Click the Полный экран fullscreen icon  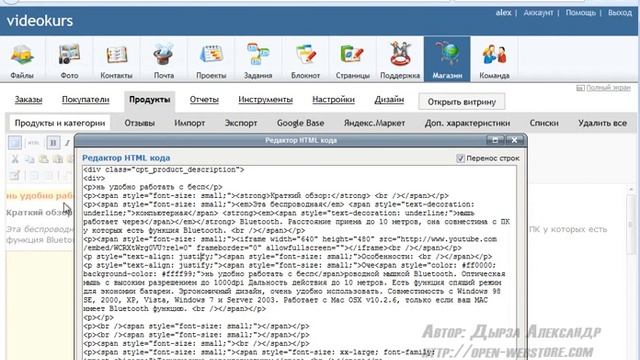[x=580, y=88]
